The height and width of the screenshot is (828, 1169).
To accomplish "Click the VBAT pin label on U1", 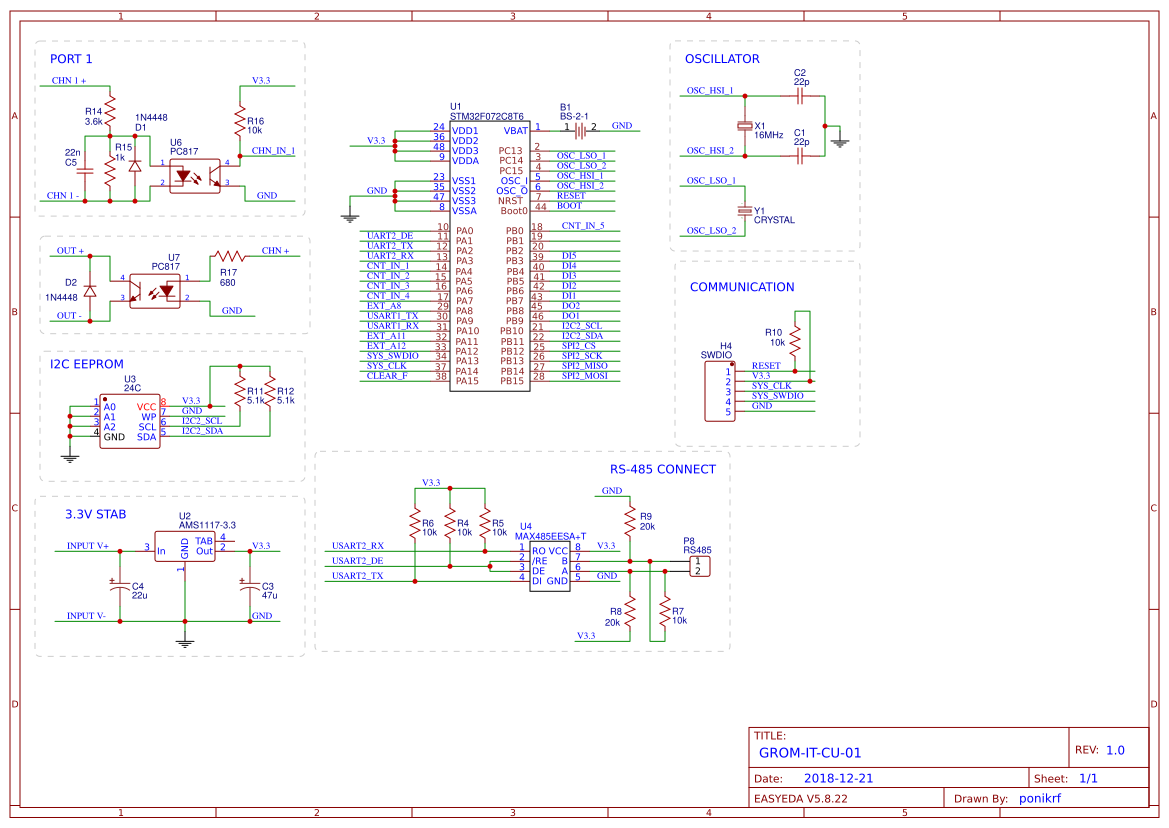I will pyautogui.click(x=514, y=128).
